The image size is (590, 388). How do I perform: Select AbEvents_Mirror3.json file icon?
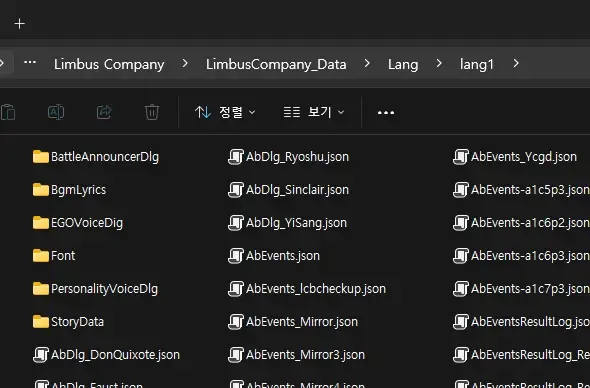[x=236, y=355]
